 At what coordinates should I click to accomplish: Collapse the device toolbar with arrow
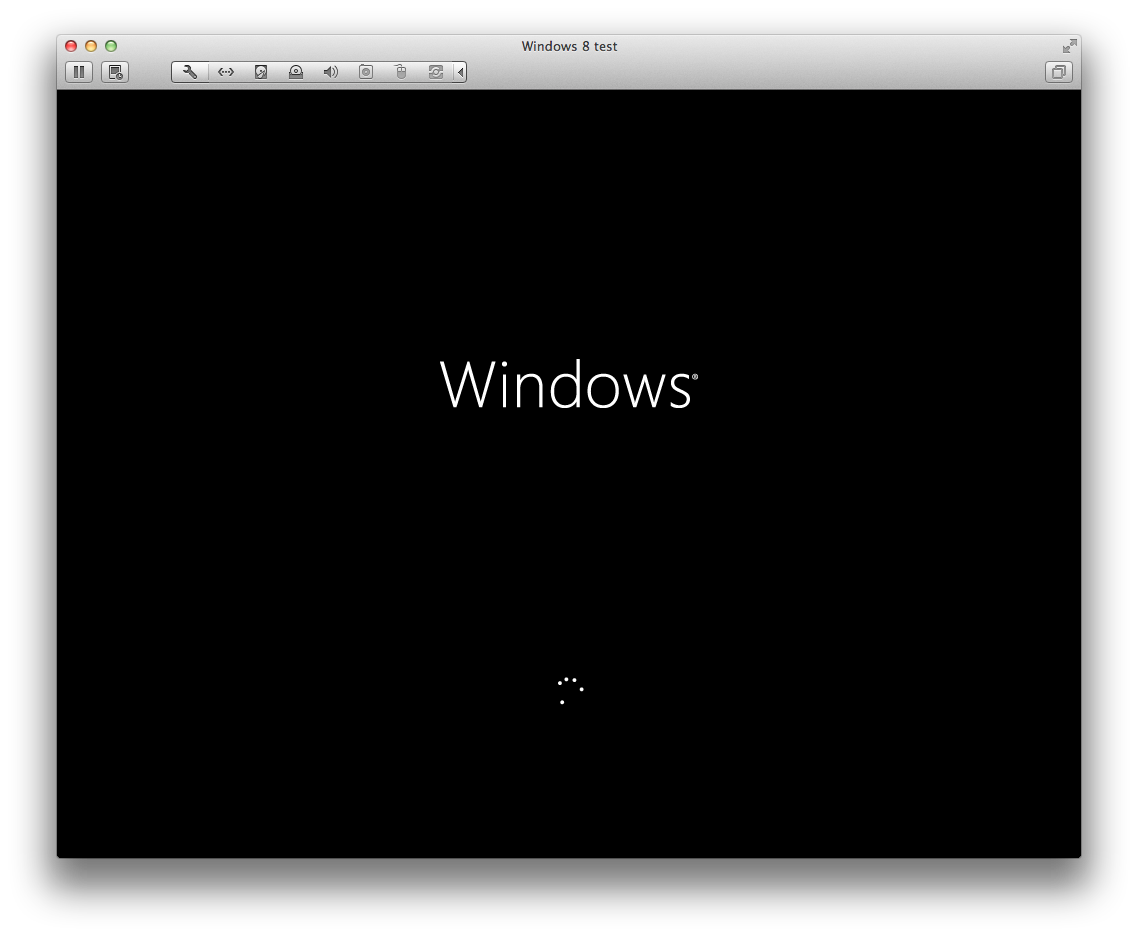[460, 72]
